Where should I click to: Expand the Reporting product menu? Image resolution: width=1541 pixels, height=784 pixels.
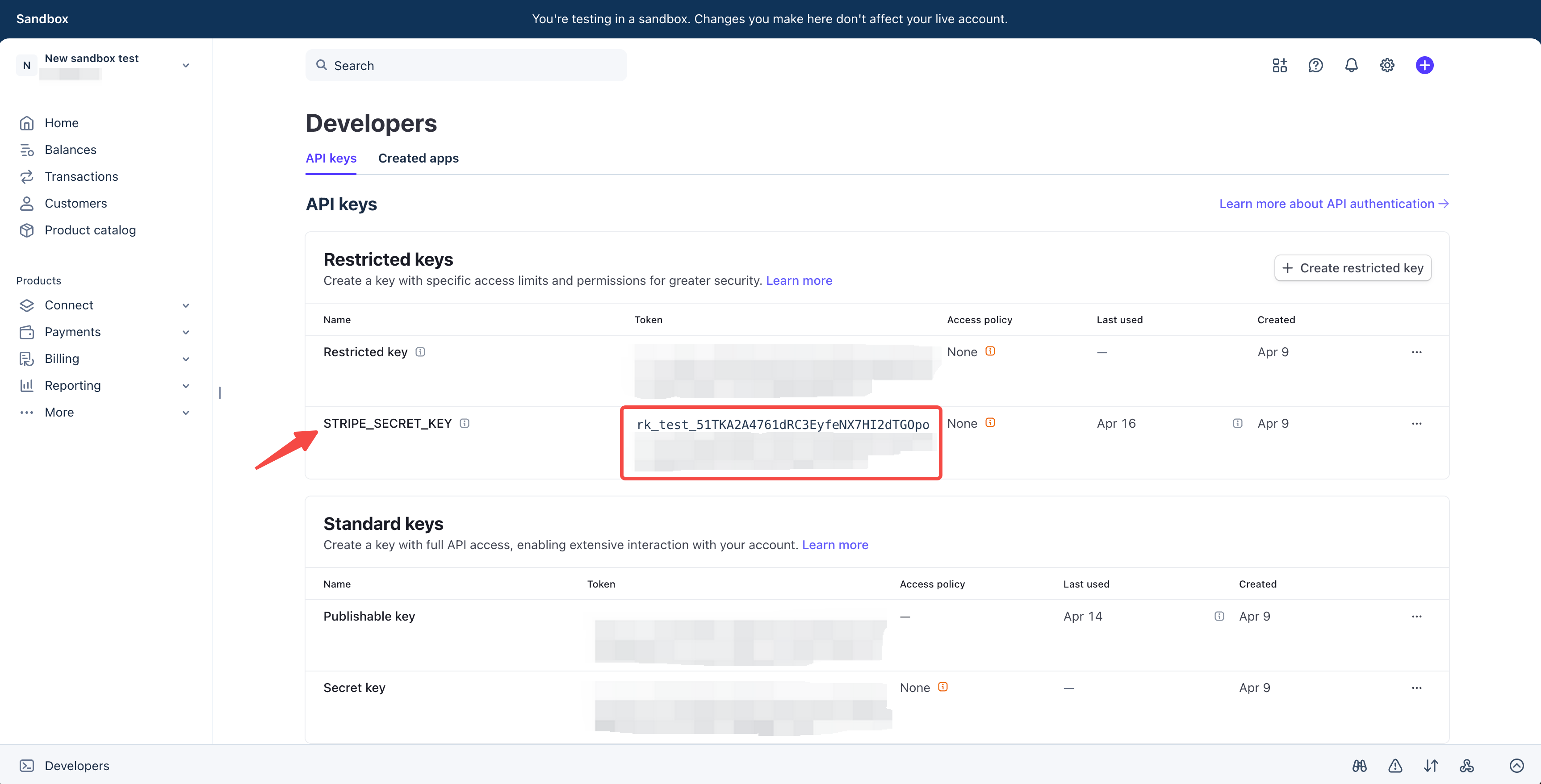point(185,386)
